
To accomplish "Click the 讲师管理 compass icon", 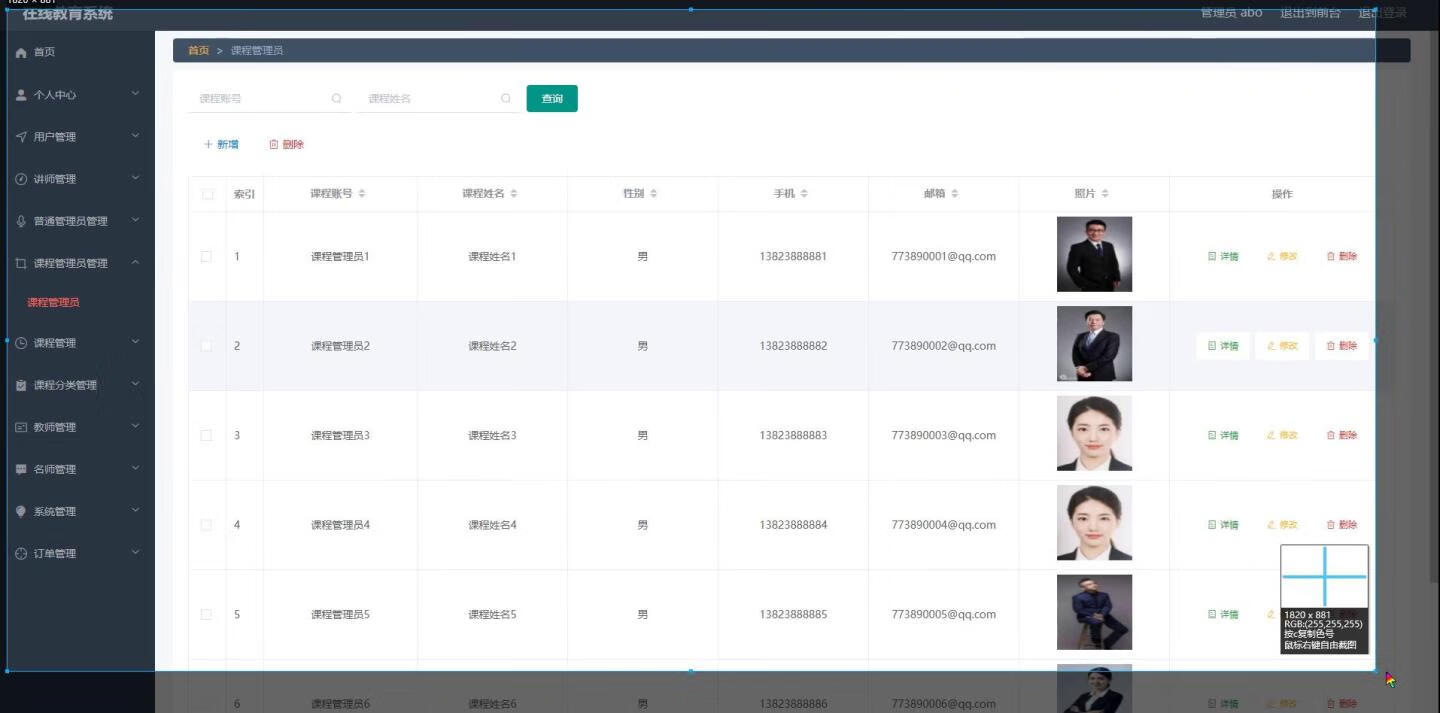I will [x=21, y=179].
